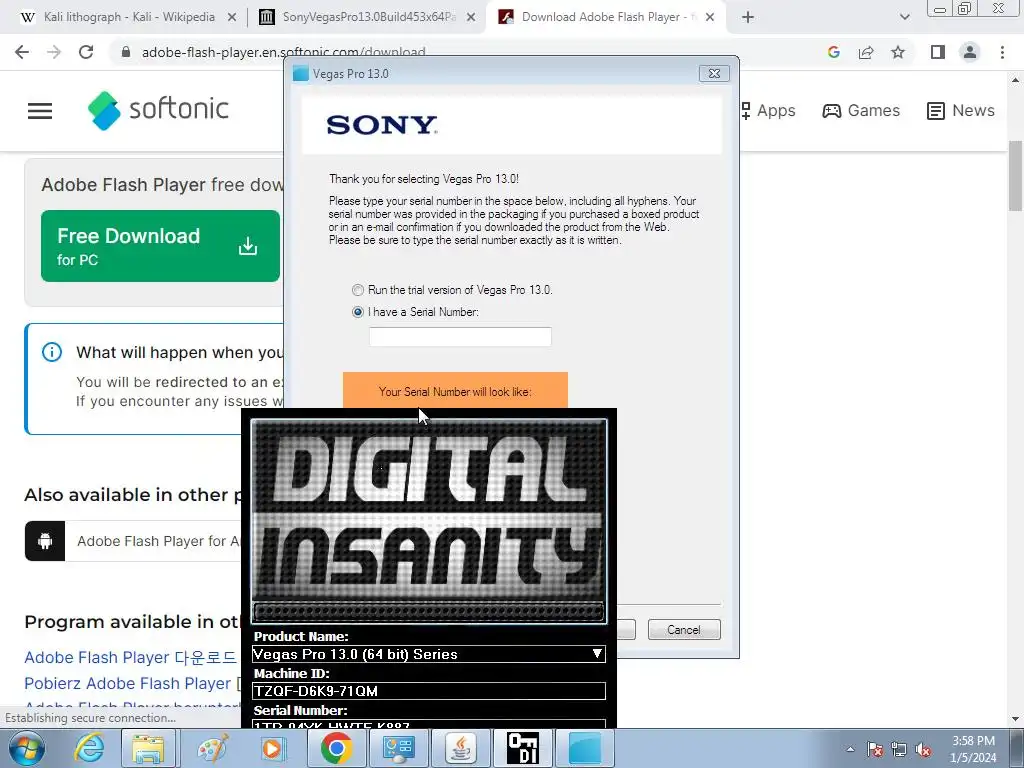Bookmark this page with the star icon
1024x768 pixels.
(898, 52)
